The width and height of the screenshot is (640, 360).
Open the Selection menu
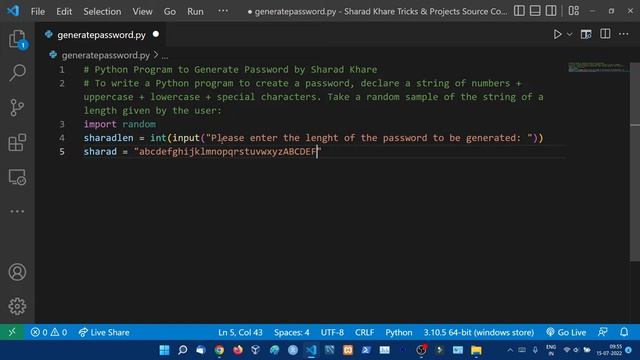click(x=102, y=11)
